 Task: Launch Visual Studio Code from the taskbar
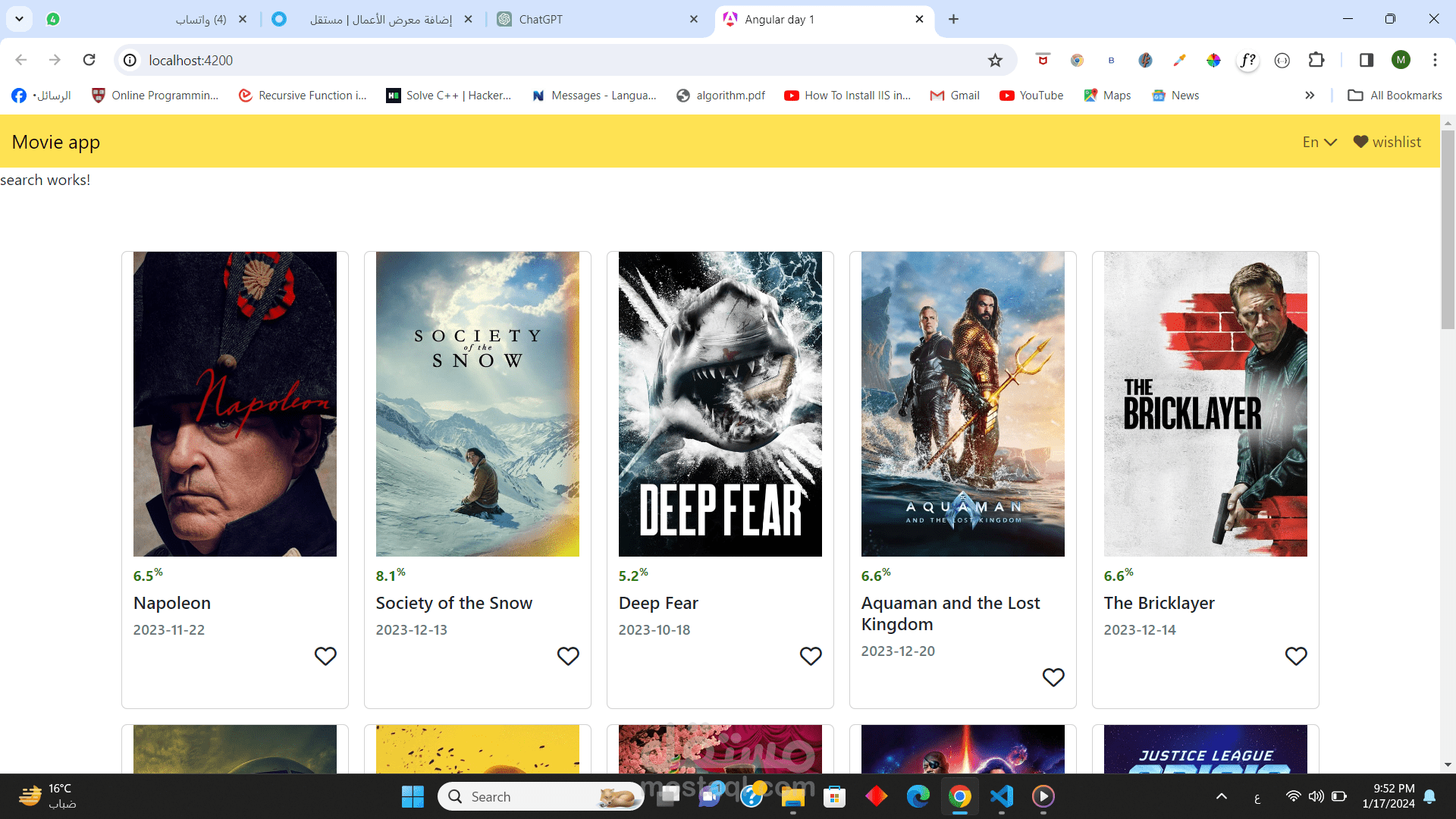coord(1002,796)
